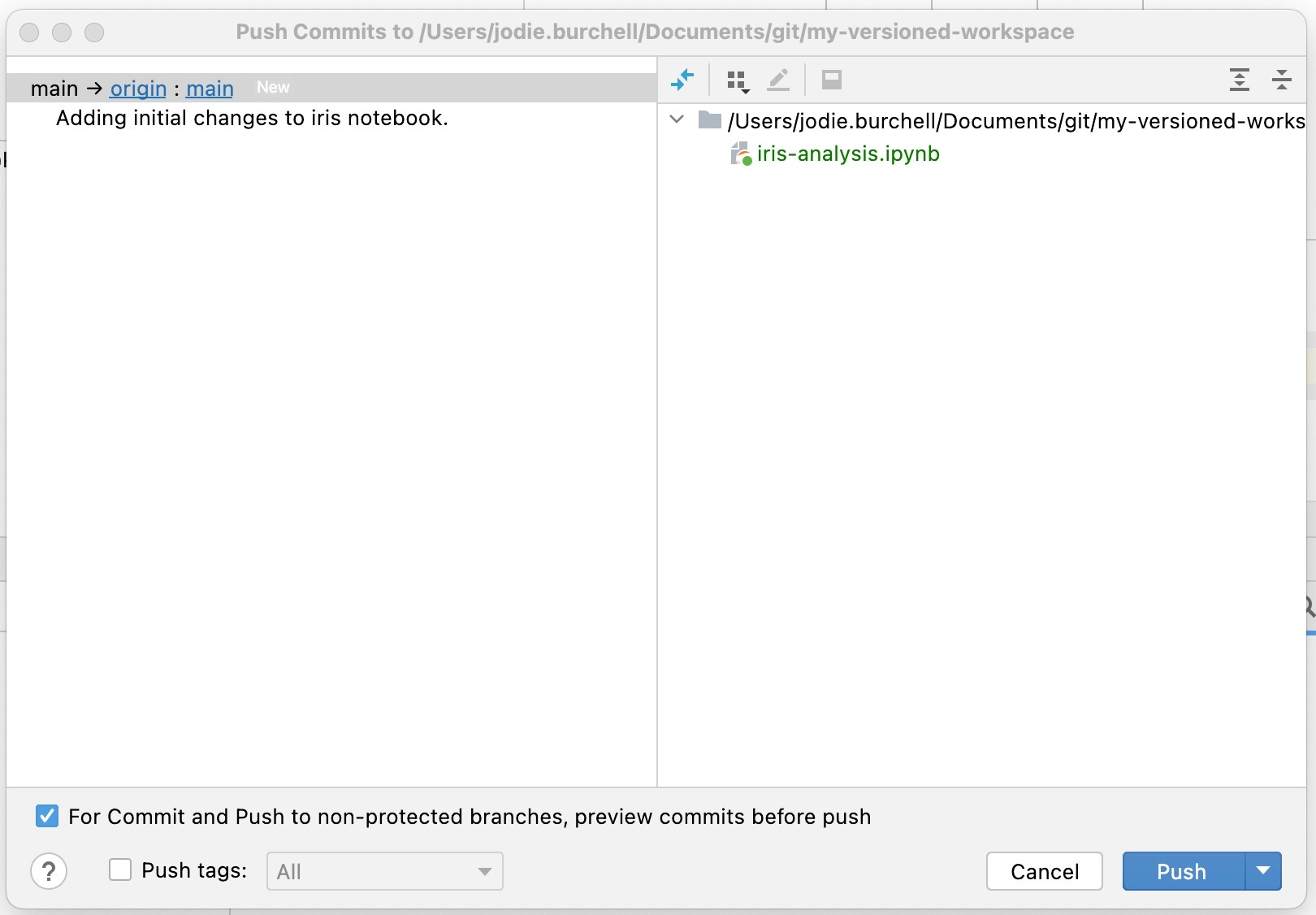Uncheck preview commits before push option
Viewport: 1316px width, 915px height.
click(47, 816)
